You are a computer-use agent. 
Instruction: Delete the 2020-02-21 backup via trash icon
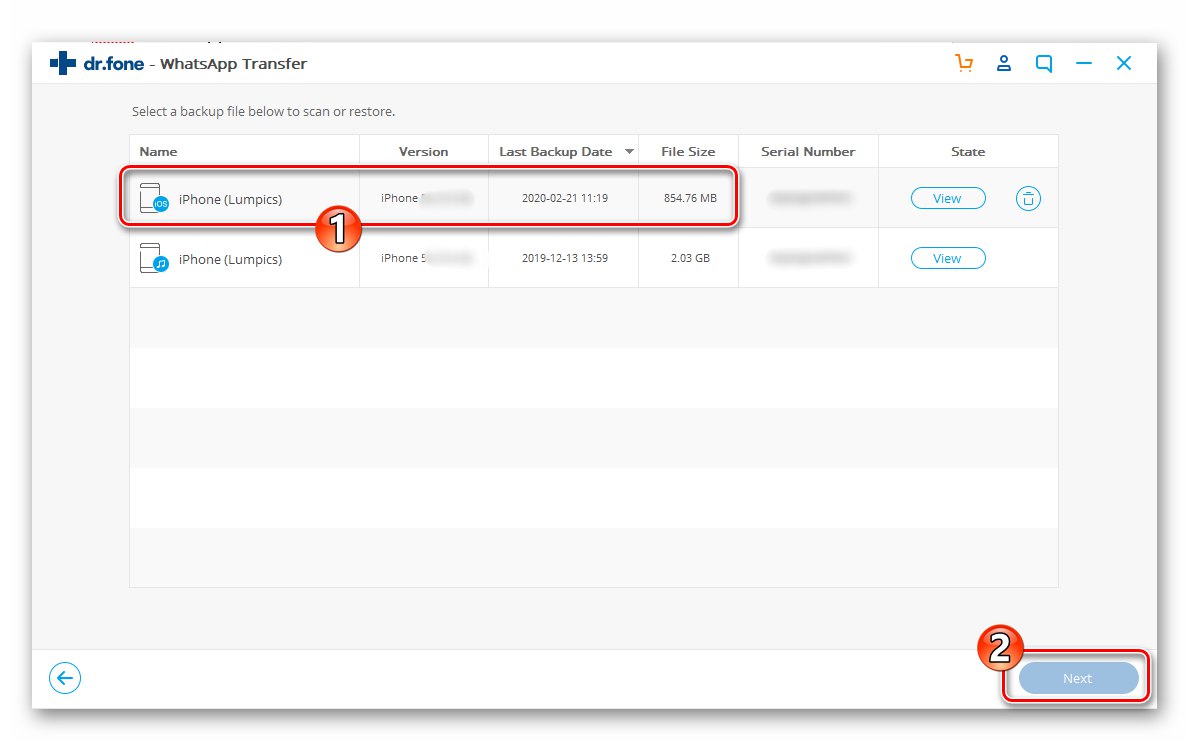tap(1027, 199)
